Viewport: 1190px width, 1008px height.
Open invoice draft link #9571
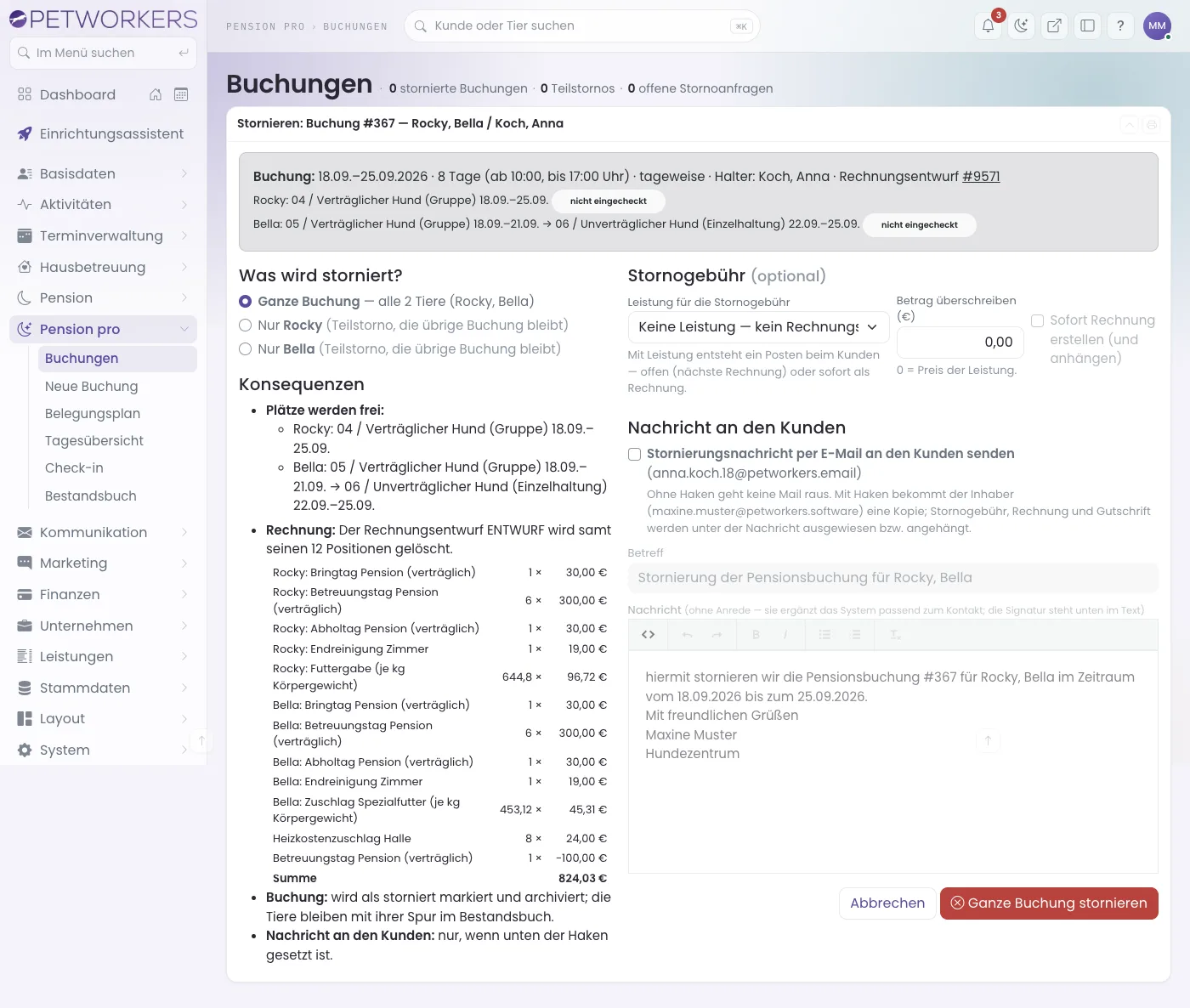click(x=981, y=177)
